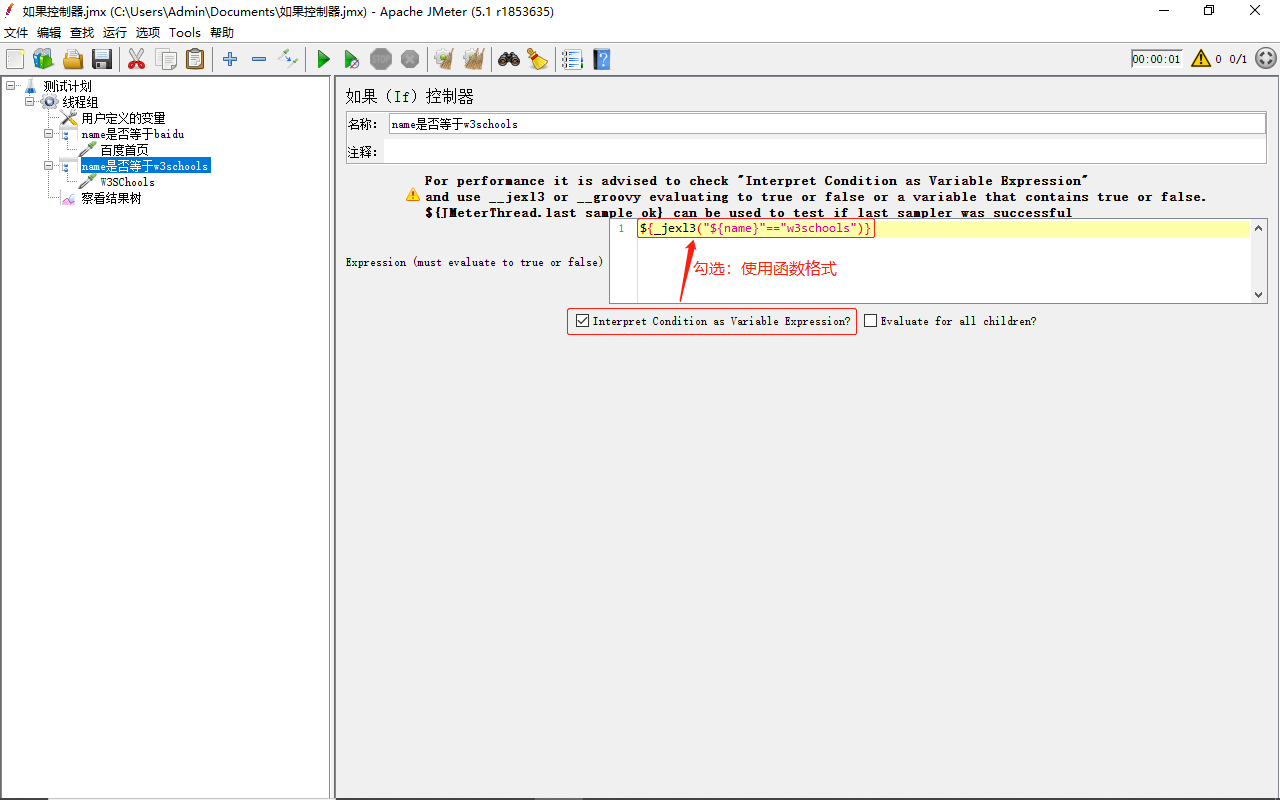This screenshot has height=800, width=1280.
Task: Open Help via blue question mark icon
Action: click(x=601, y=59)
